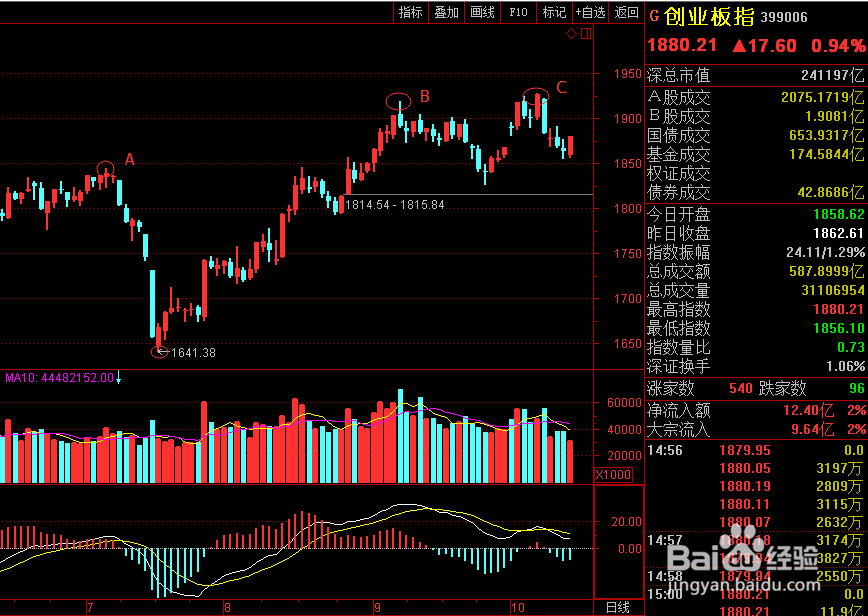Image resolution: width=868 pixels, height=616 pixels.
Task: Click the down arrow beside the MA10 value
Action: tap(118, 378)
